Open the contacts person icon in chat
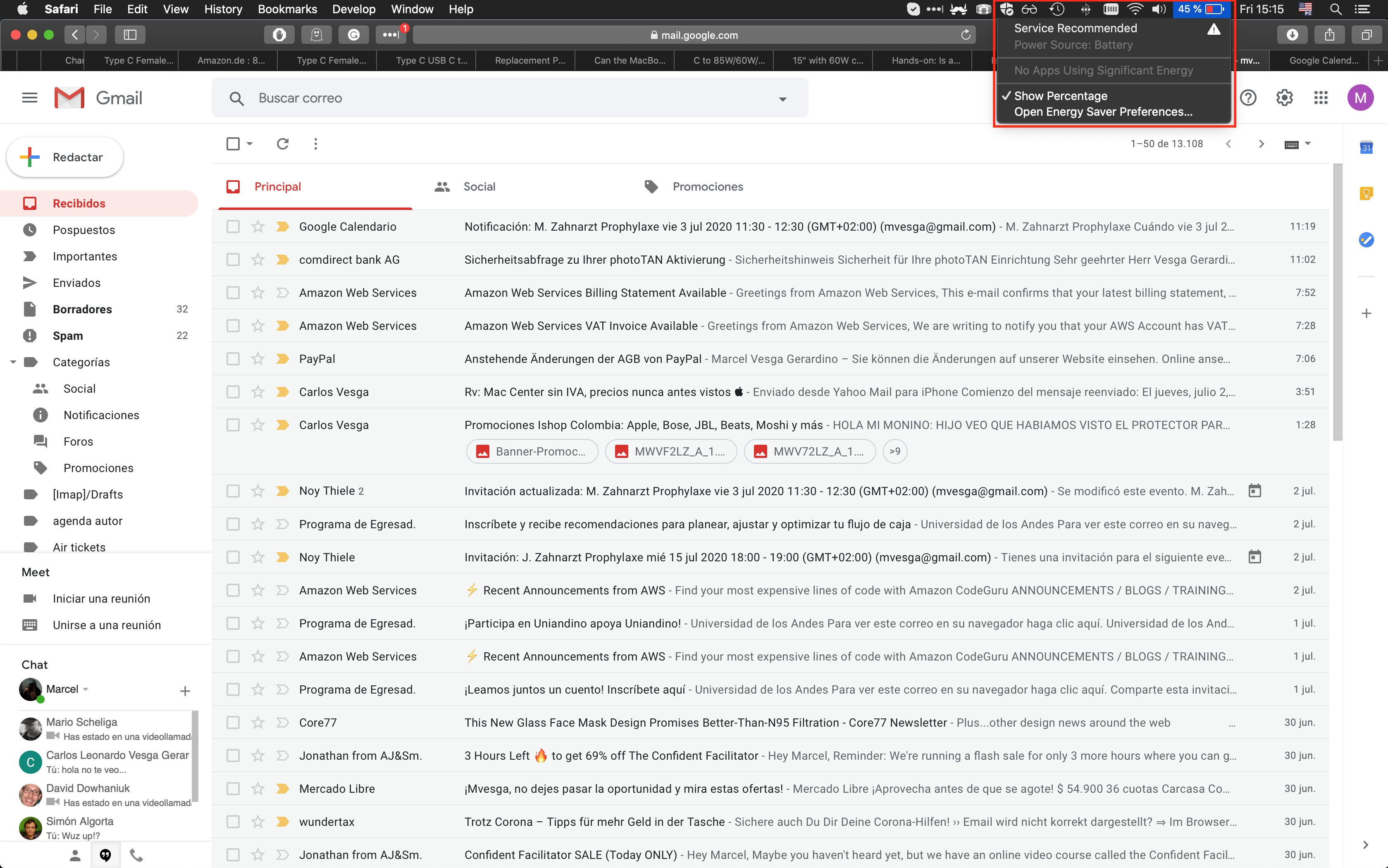 pyautogui.click(x=75, y=855)
